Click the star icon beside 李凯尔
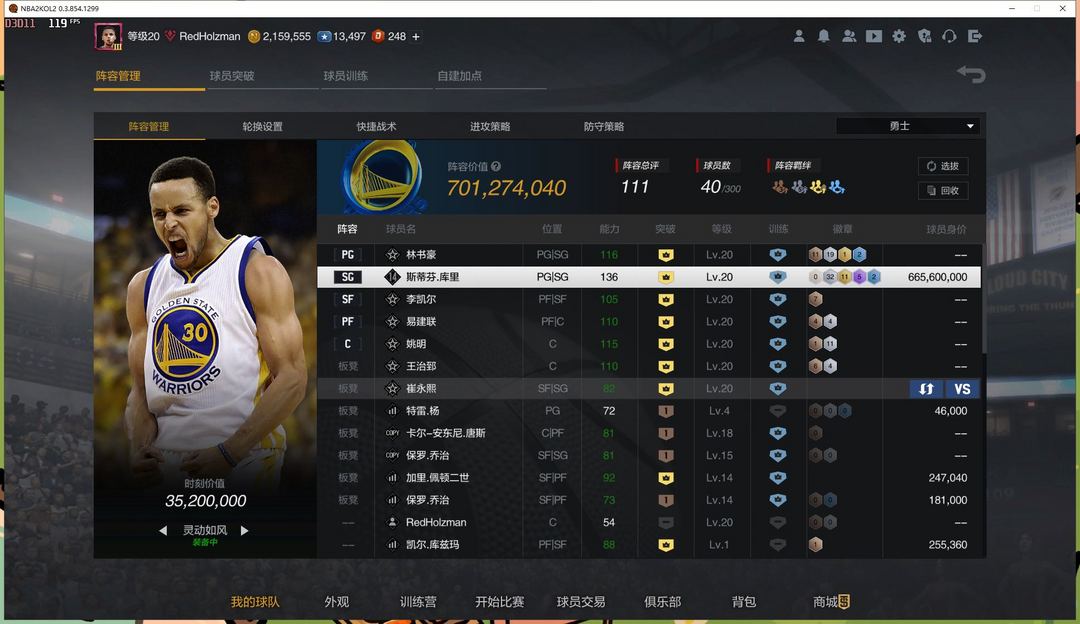 coord(392,300)
